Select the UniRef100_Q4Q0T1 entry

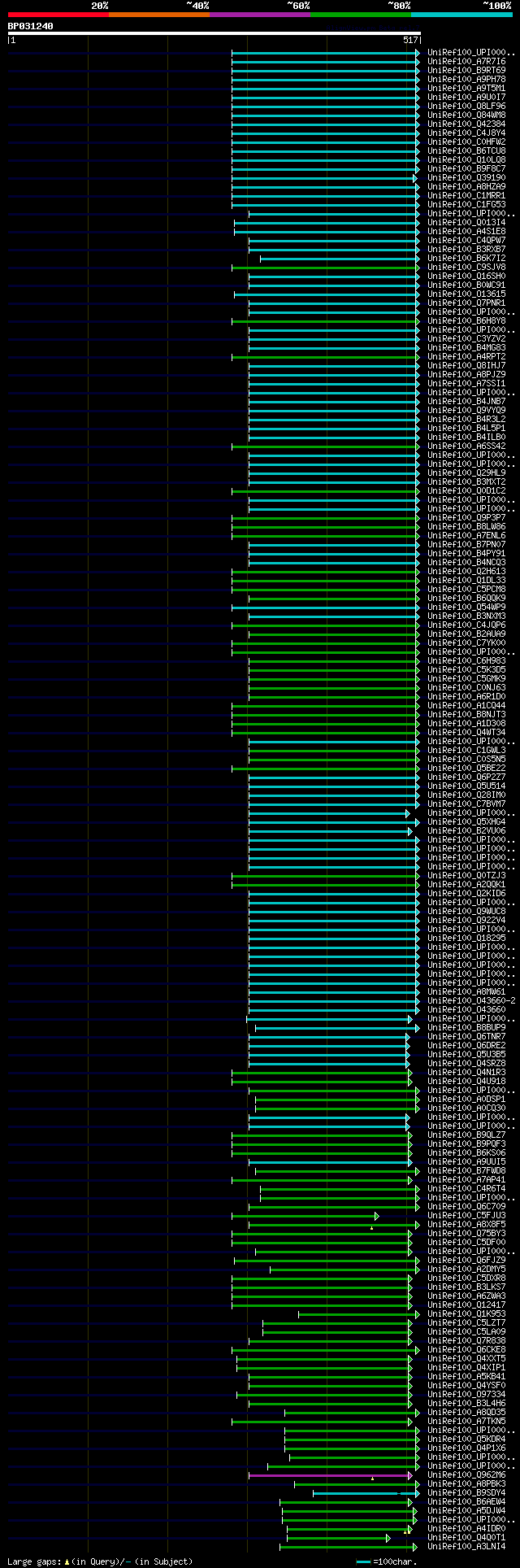click(x=466, y=1538)
